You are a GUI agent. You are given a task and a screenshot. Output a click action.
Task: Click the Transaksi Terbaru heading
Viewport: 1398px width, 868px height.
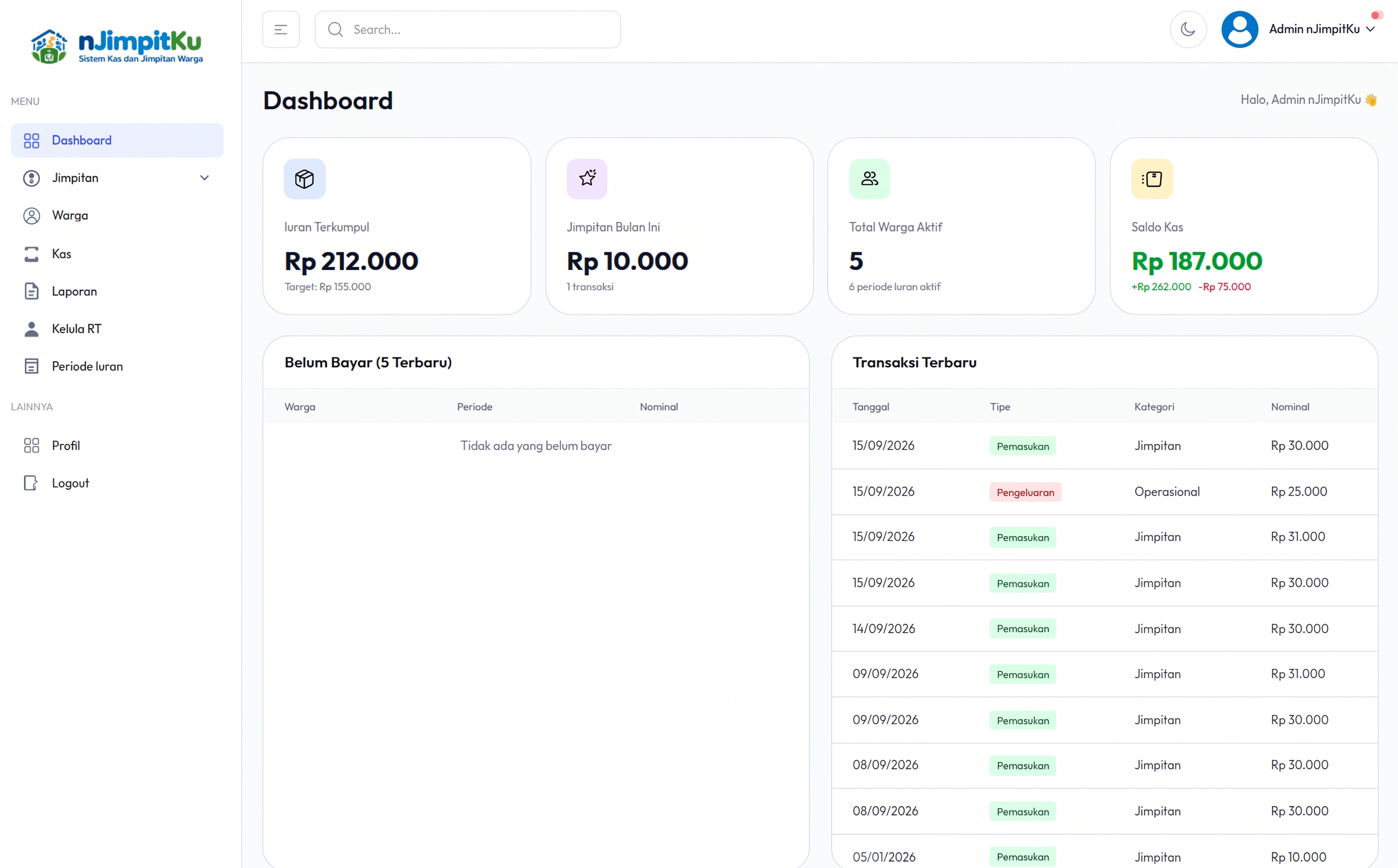(x=914, y=363)
